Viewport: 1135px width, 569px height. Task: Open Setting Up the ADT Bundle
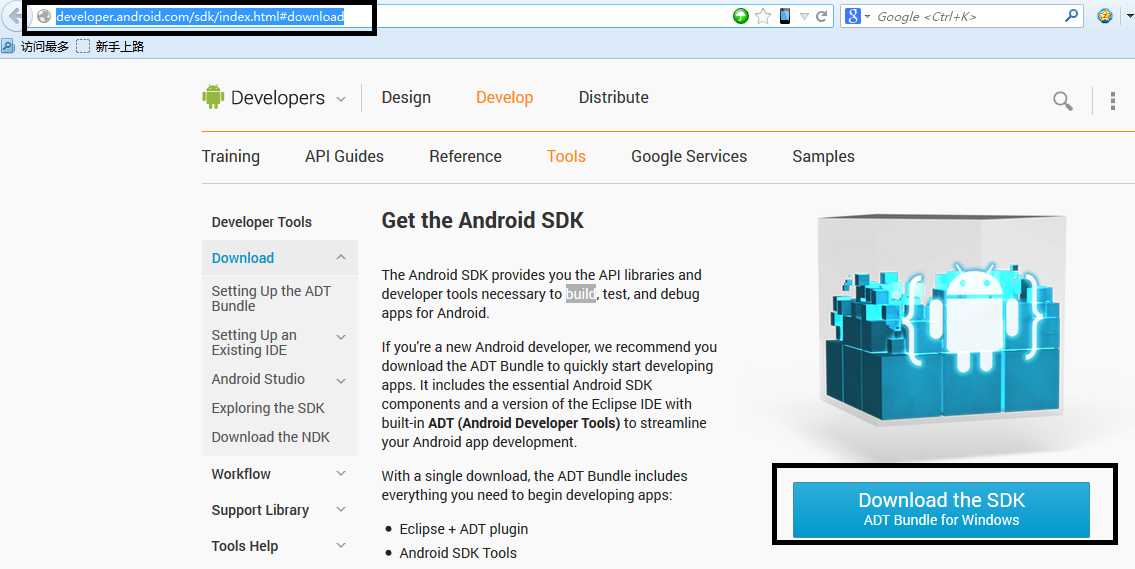pos(271,298)
